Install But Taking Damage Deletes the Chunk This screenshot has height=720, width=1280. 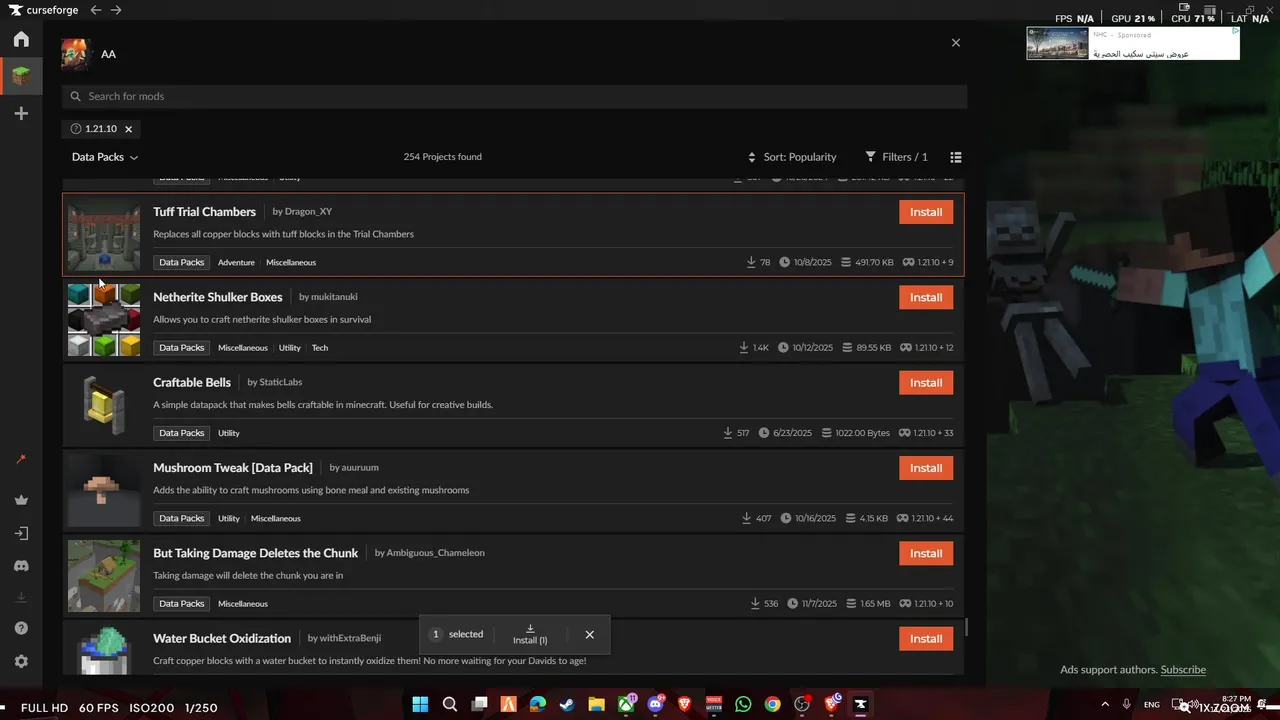tap(926, 553)
